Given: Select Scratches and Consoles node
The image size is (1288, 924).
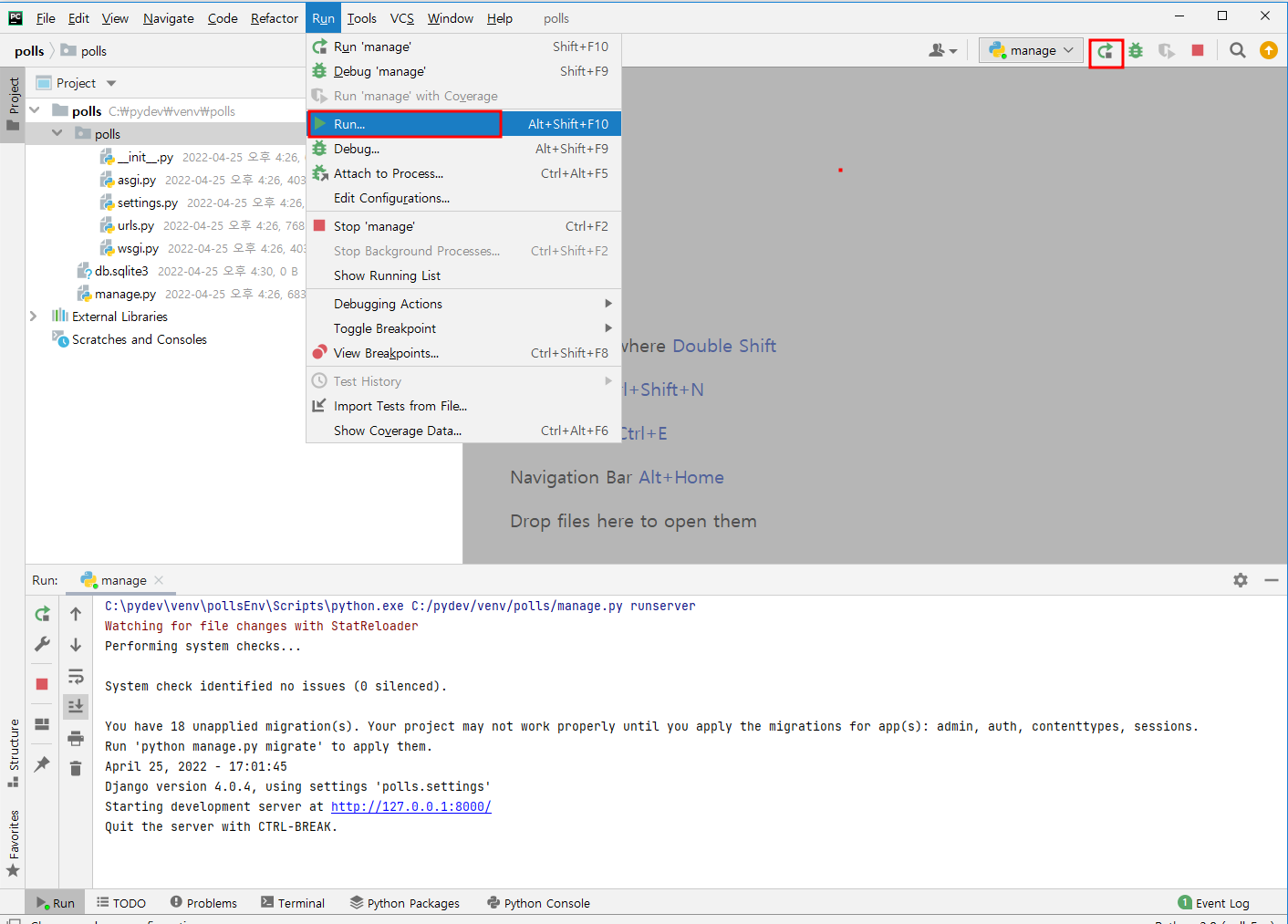Looking at the screenshot, I should [139, 339].
